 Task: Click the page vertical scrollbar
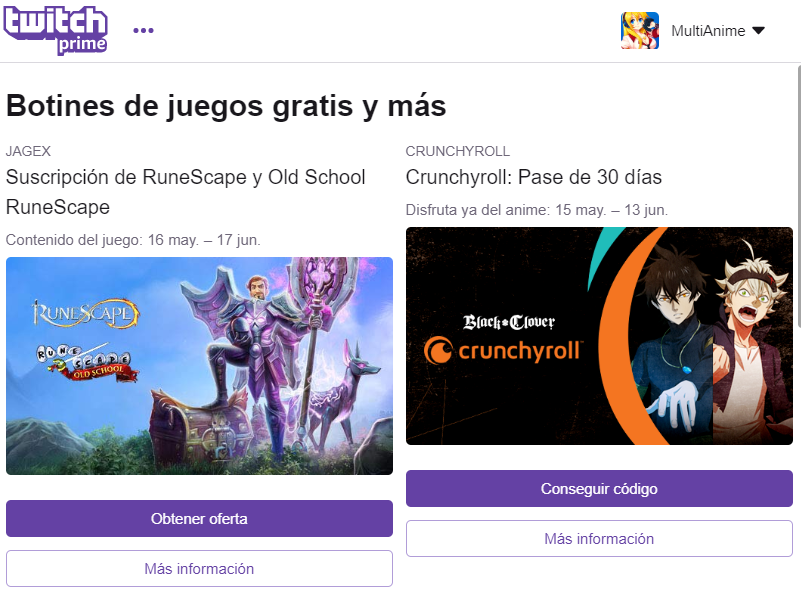(x=798, y=196)
